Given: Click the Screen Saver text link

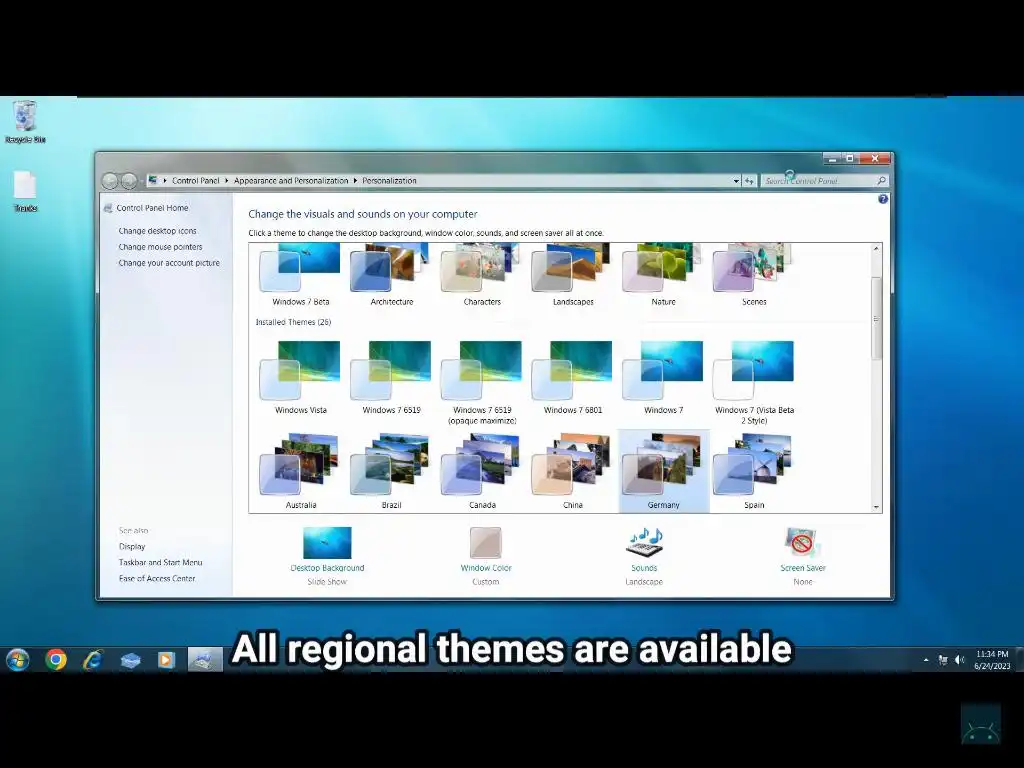Looking at the screenshot, I should tap(803, 568).
